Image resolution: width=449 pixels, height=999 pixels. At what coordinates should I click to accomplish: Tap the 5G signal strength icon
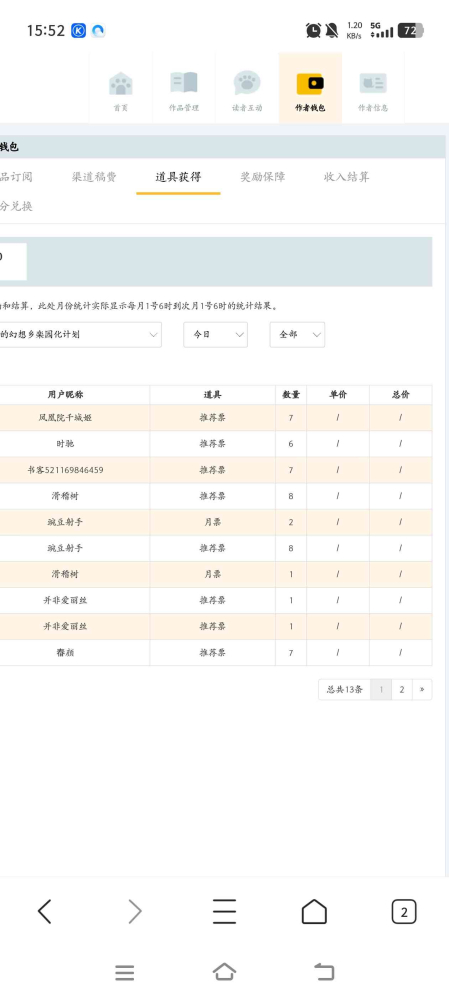[381, 30]
